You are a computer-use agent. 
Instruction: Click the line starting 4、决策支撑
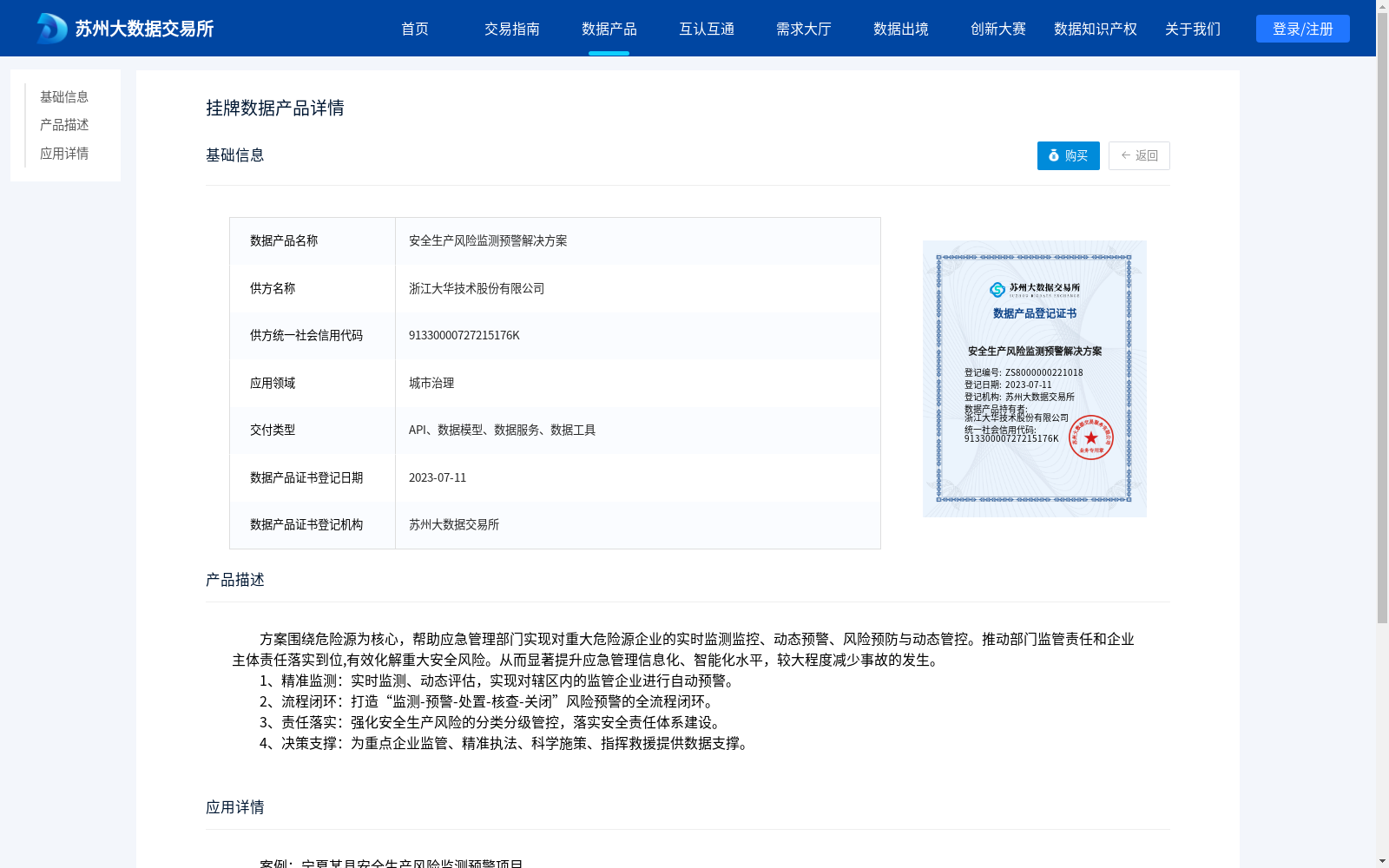(506, 743)
